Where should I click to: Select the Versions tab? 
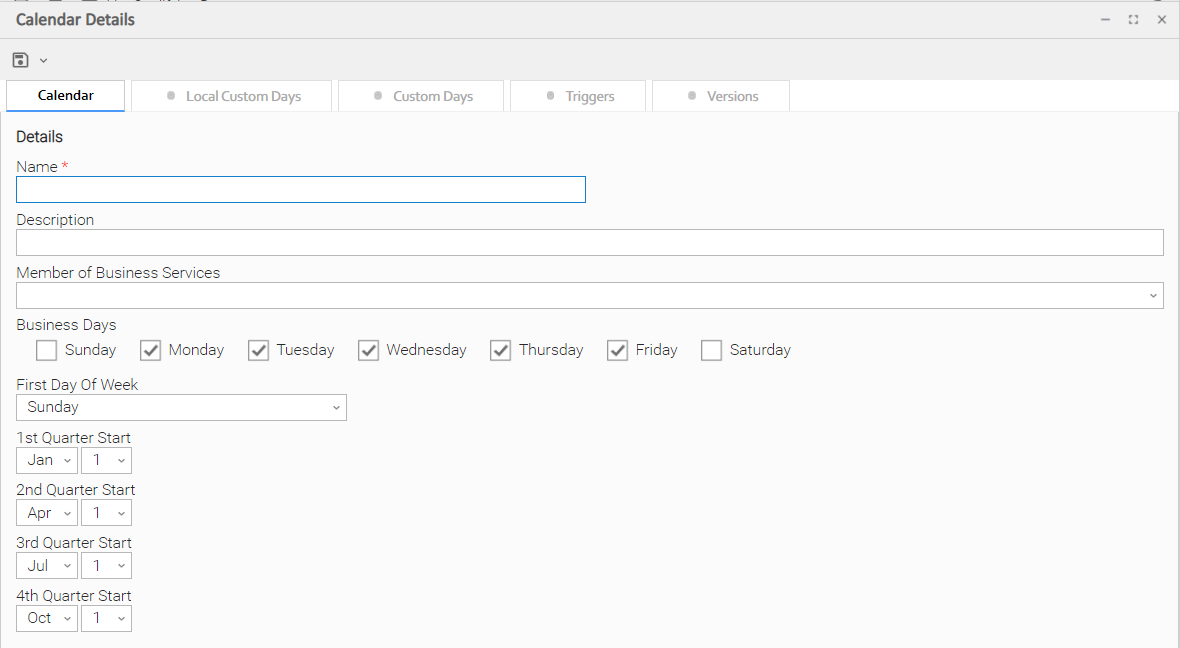(x=721, y=96)
